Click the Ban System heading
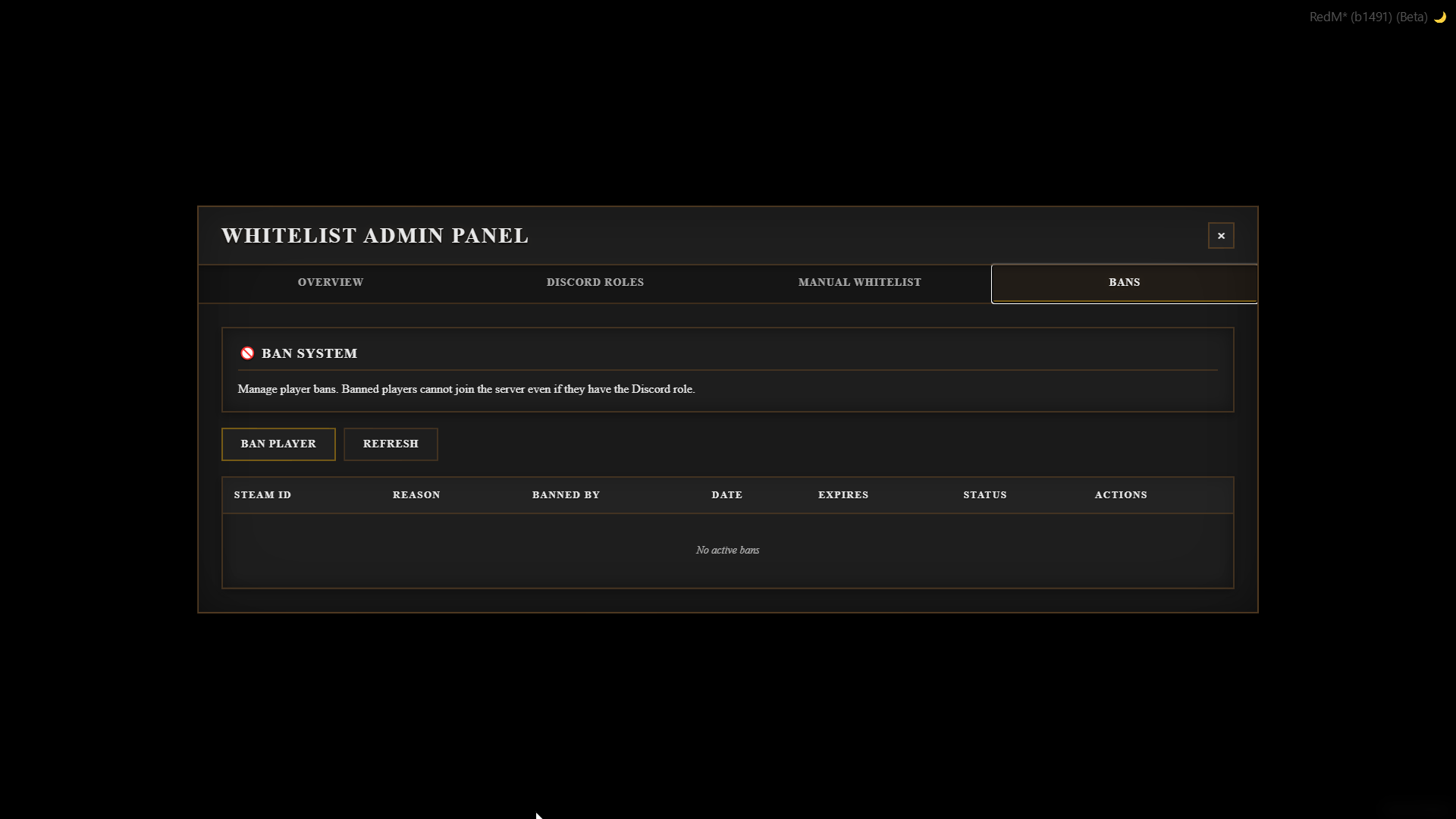Image resolution: width=1456 pixels, height=819 pixels. 309,353
